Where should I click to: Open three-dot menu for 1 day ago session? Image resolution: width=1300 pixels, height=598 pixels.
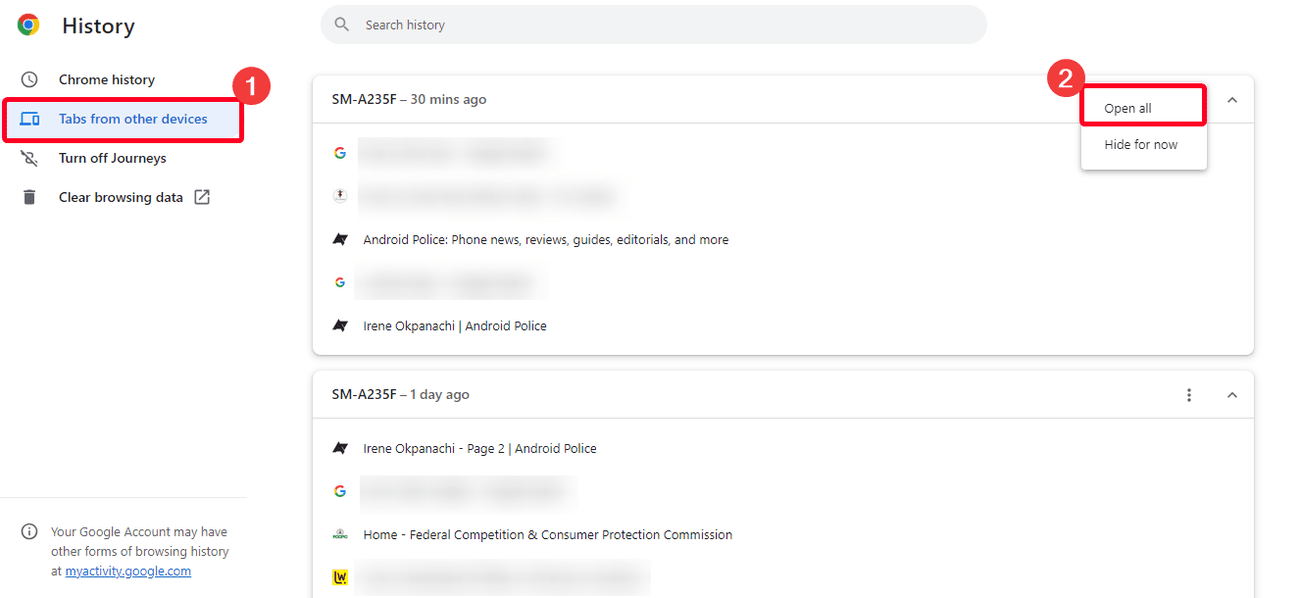[x=1189, y=395]
